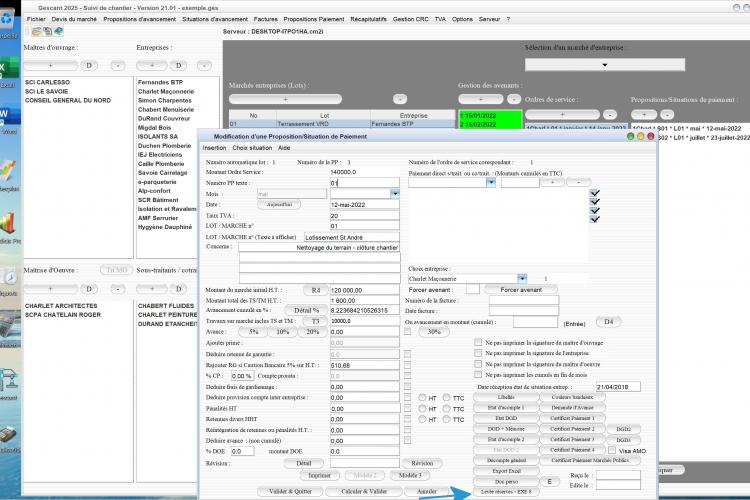Open the TVA menu

[x=440, y=19]
